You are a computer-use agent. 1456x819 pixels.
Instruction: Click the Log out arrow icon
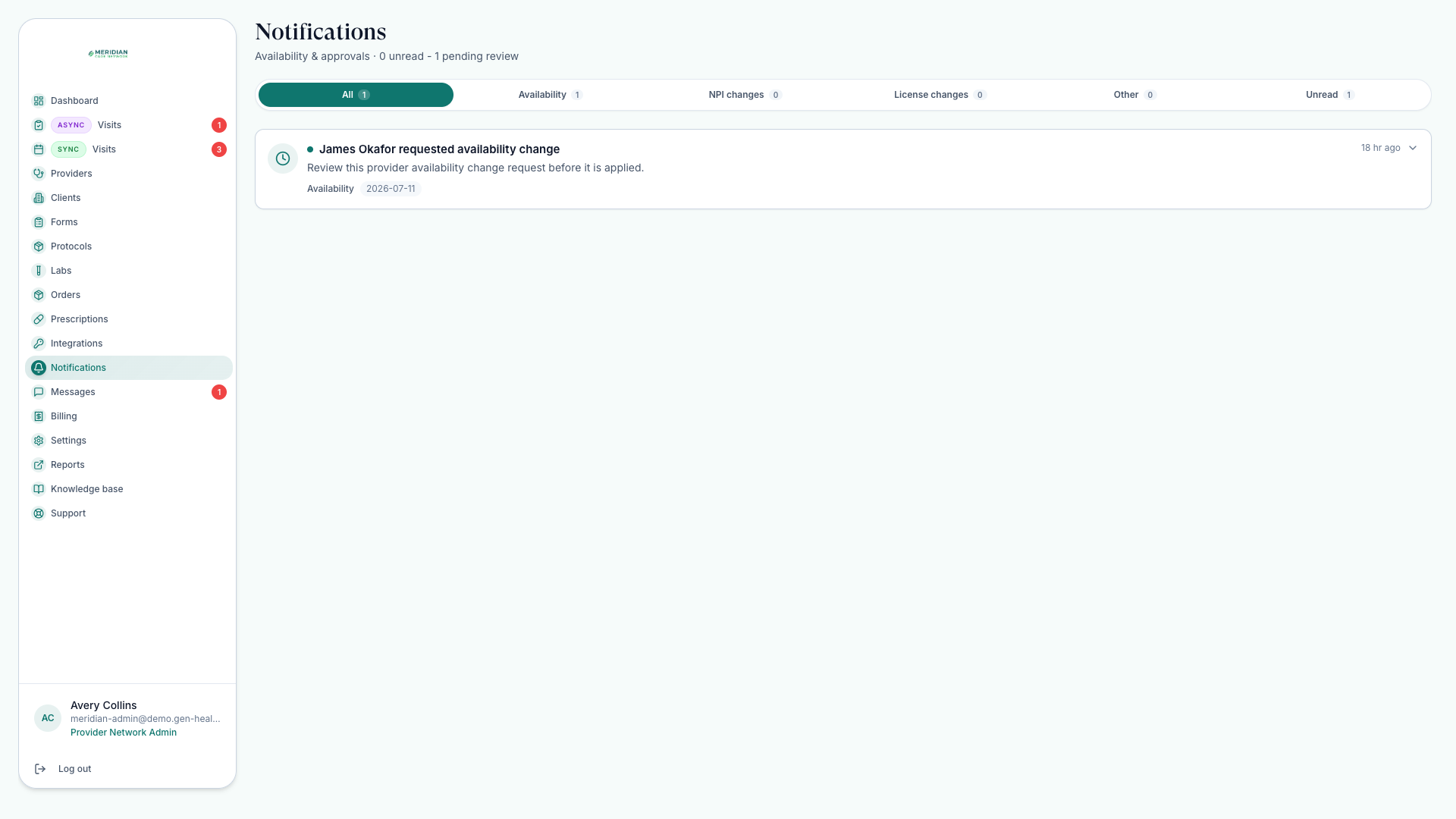point(40,769)
